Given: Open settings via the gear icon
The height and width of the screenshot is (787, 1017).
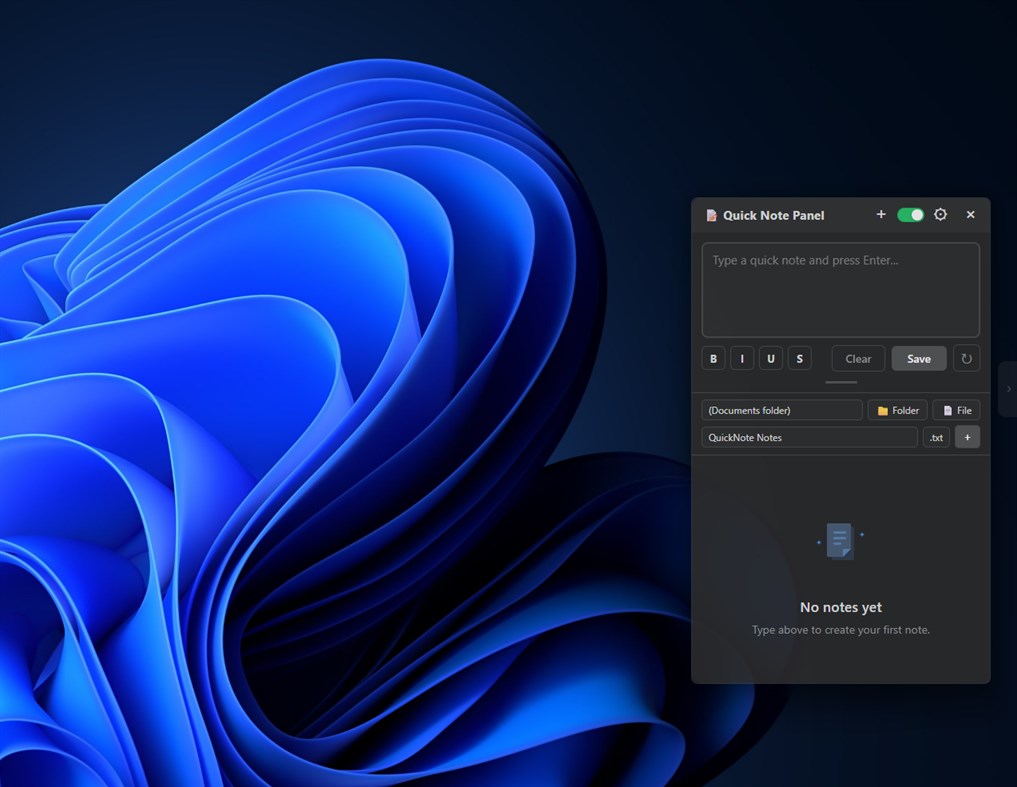Looking at the screenshot, I should (x=940, y=214).
